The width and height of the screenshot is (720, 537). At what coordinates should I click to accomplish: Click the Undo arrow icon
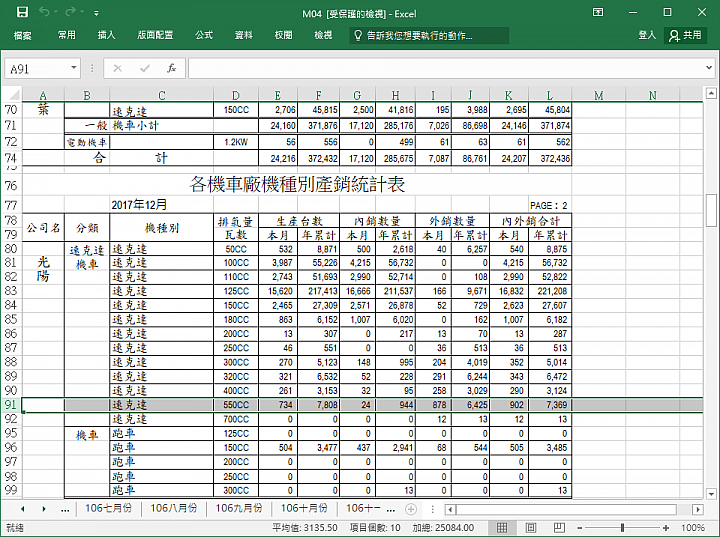(x=44, y=12)
